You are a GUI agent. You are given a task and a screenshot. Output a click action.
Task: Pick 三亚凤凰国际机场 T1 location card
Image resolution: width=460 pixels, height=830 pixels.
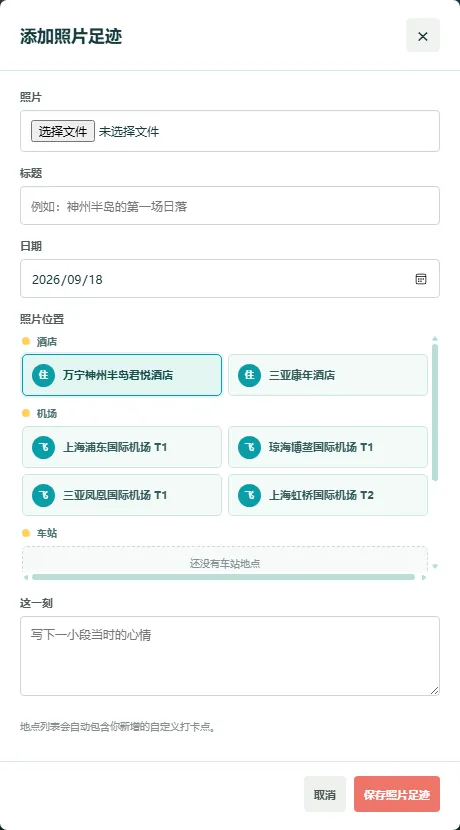tap(122, 495)
